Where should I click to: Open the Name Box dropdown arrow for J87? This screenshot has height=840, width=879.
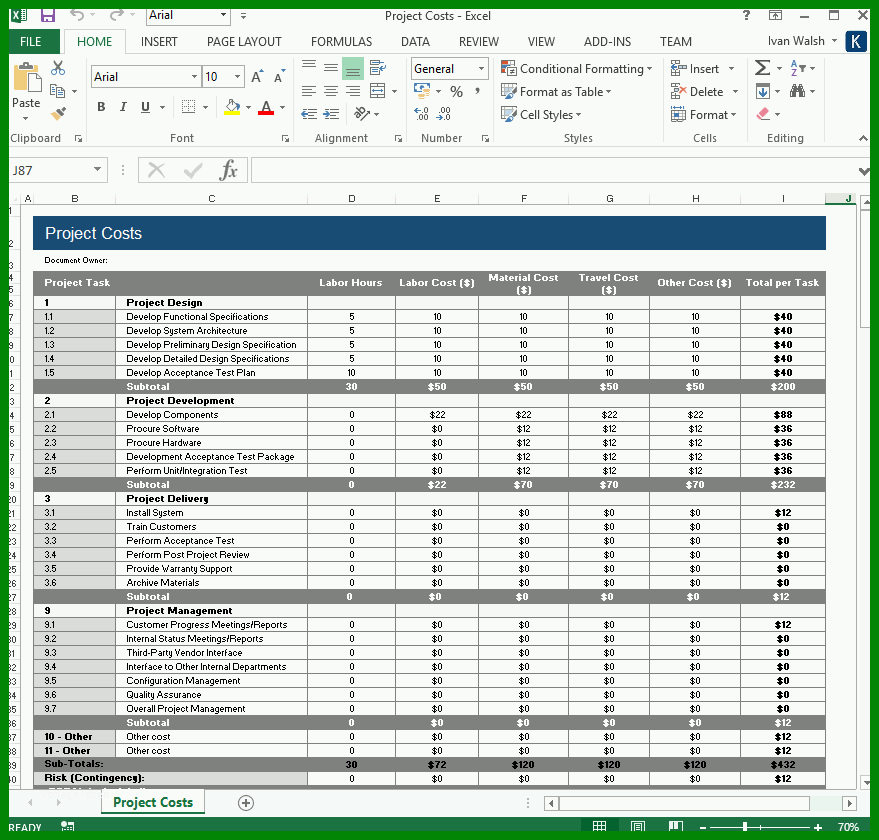98,169
